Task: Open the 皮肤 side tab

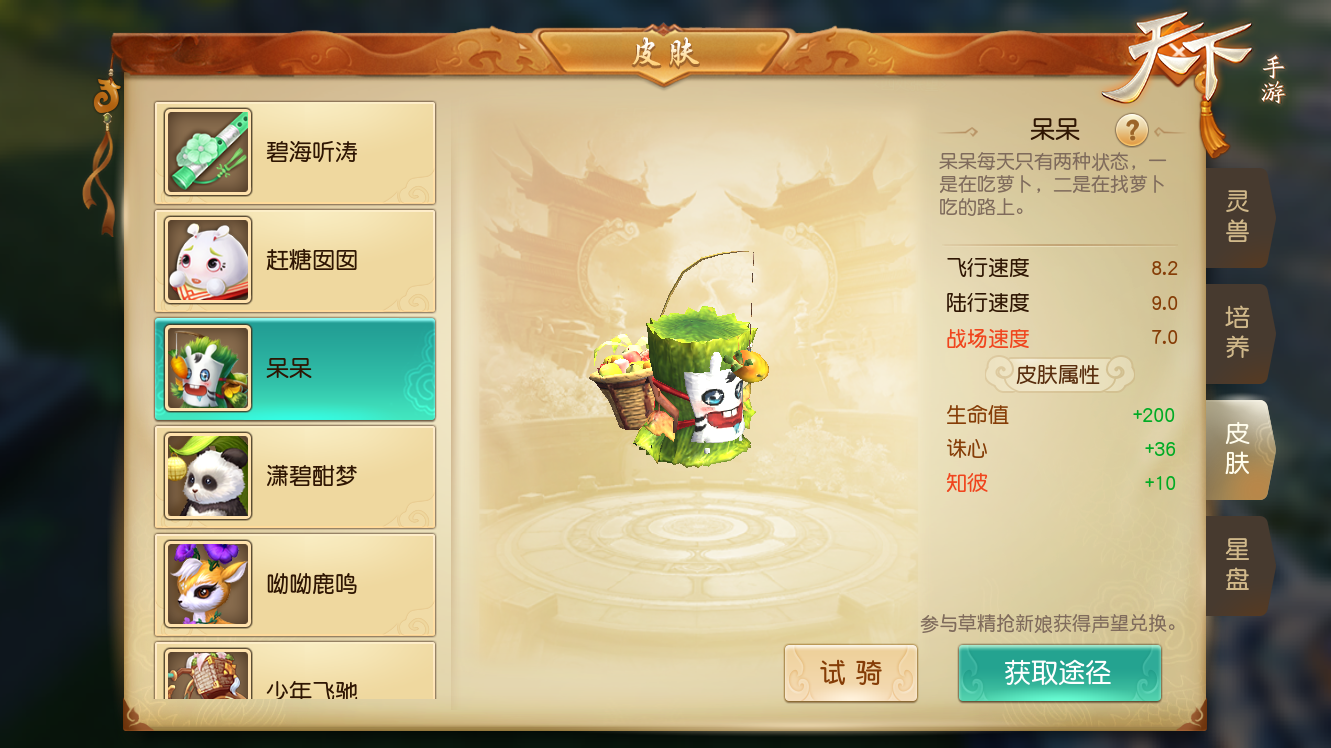Action: tap(1238, 449)
